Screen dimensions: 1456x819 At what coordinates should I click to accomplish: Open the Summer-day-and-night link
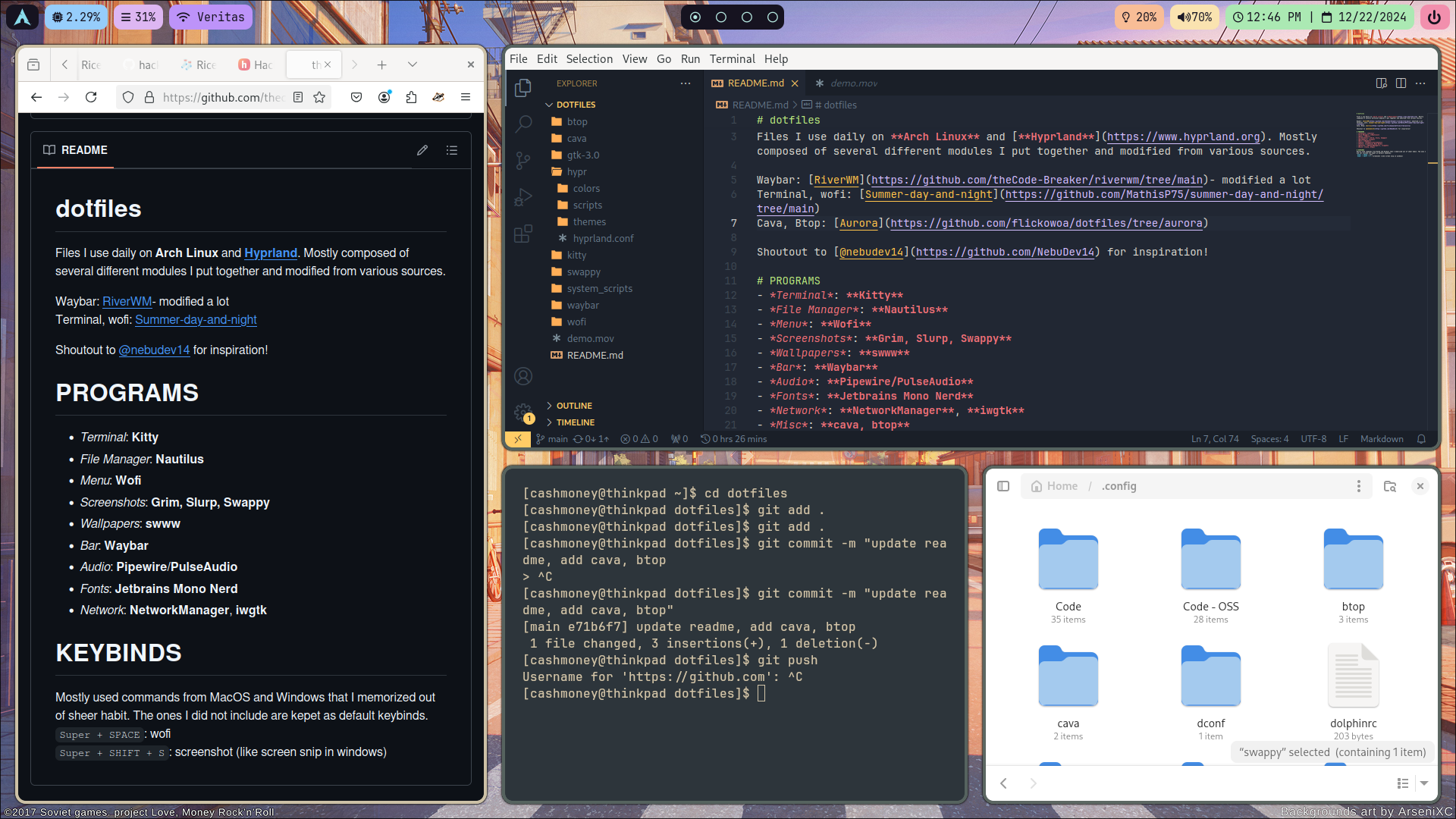[x=196, y=320]
